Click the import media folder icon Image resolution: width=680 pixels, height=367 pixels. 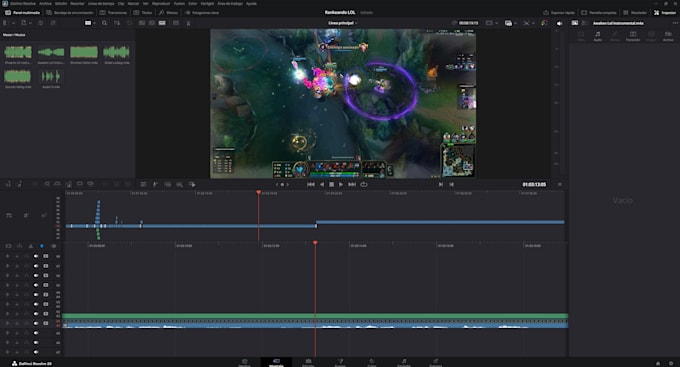pyautogui.click(x=23, y=23)
